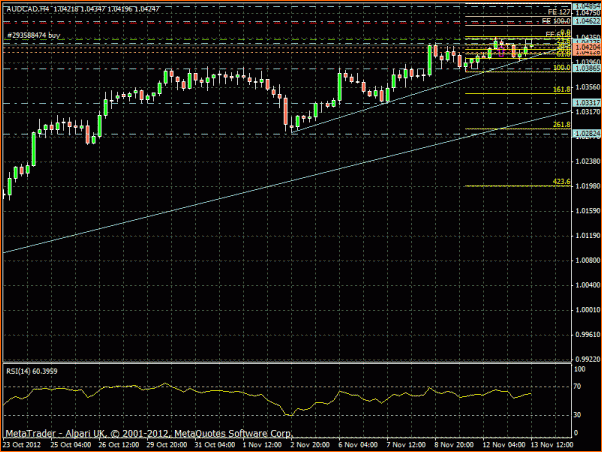This screenshot has height=452, width=602.
Task: Click the RSI scale value 100
Action: [x=579, y=369]
